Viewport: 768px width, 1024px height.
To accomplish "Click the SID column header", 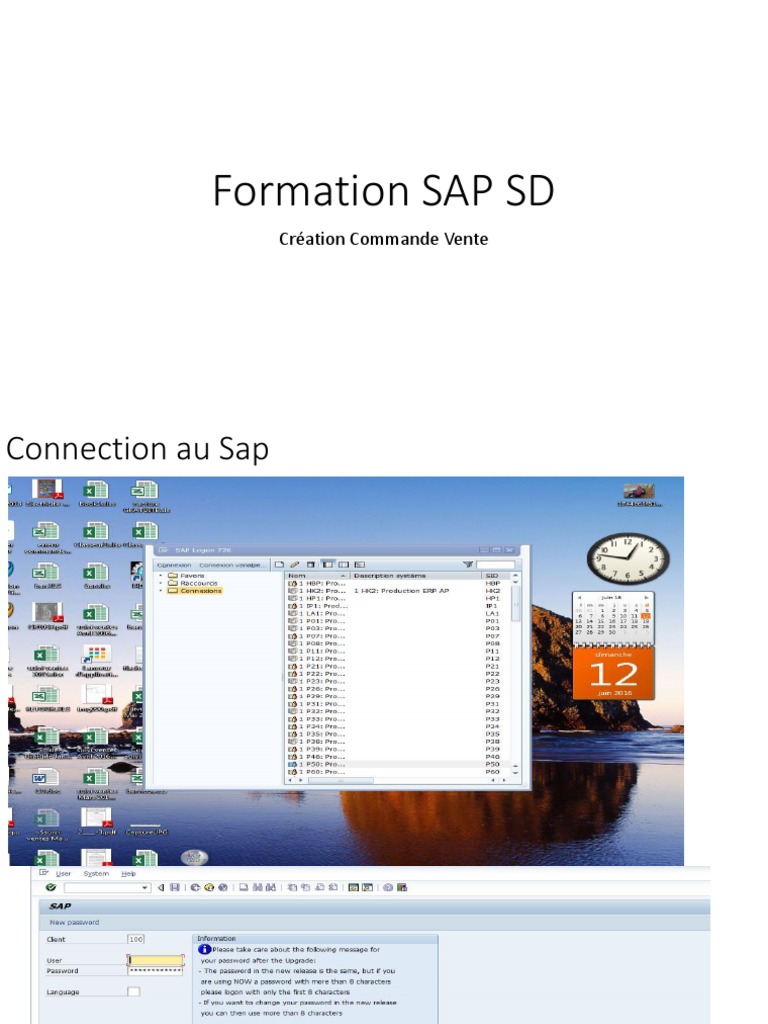I will click(x=496, y=575).
